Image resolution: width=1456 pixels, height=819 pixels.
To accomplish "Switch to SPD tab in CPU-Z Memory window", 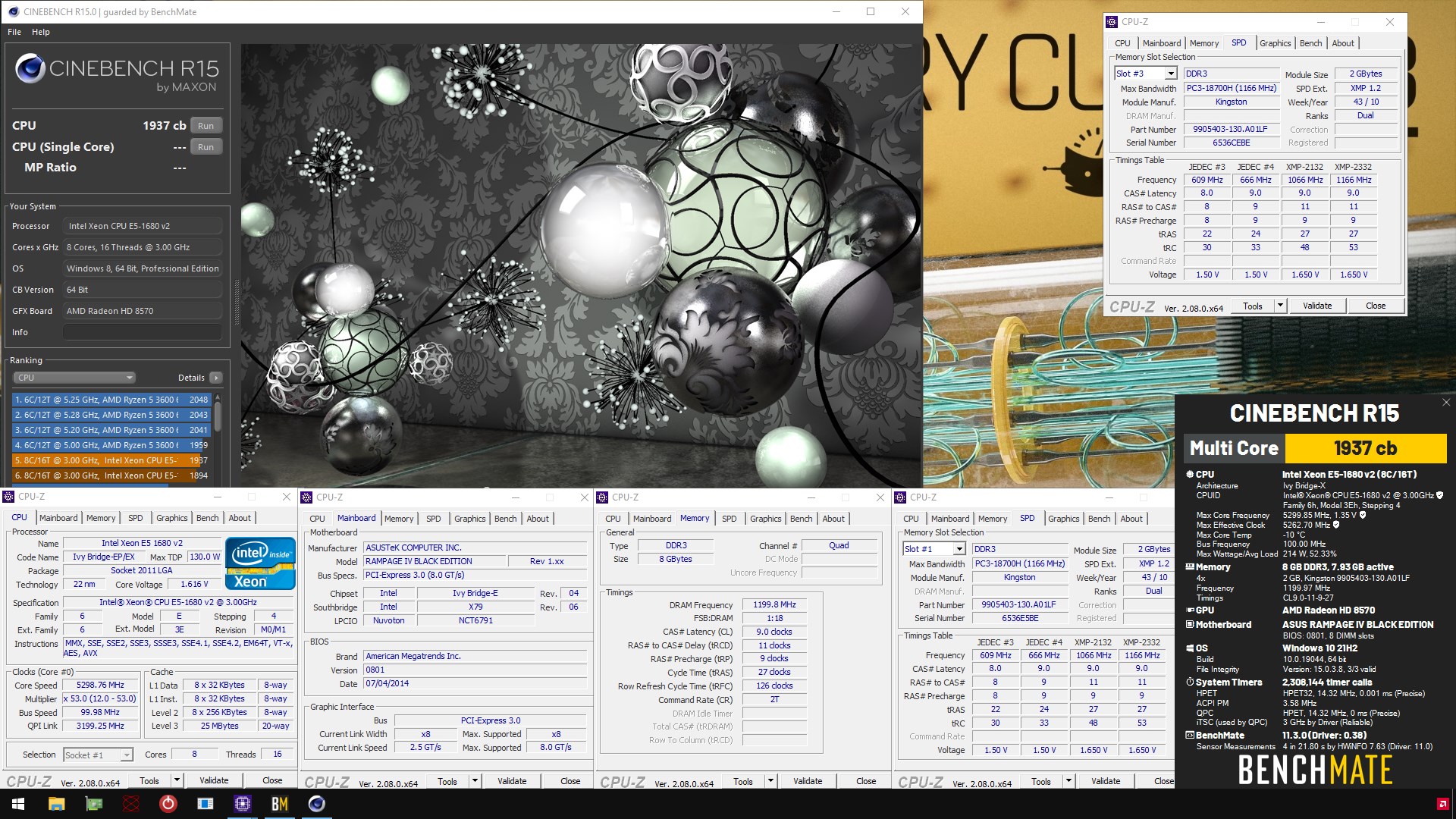I will (729, 519).
